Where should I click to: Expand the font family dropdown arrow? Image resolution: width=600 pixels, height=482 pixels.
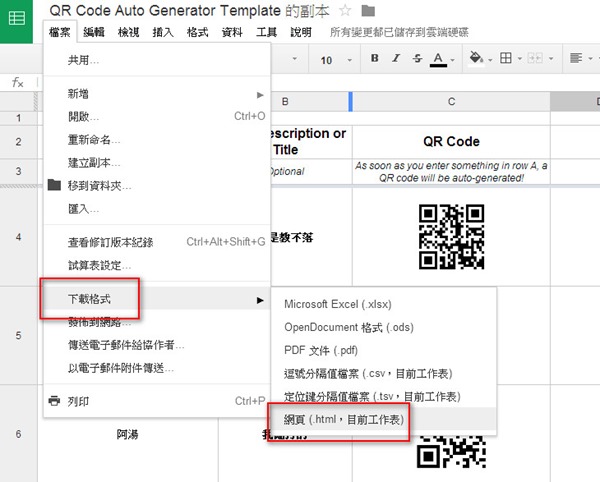point(294,59)
